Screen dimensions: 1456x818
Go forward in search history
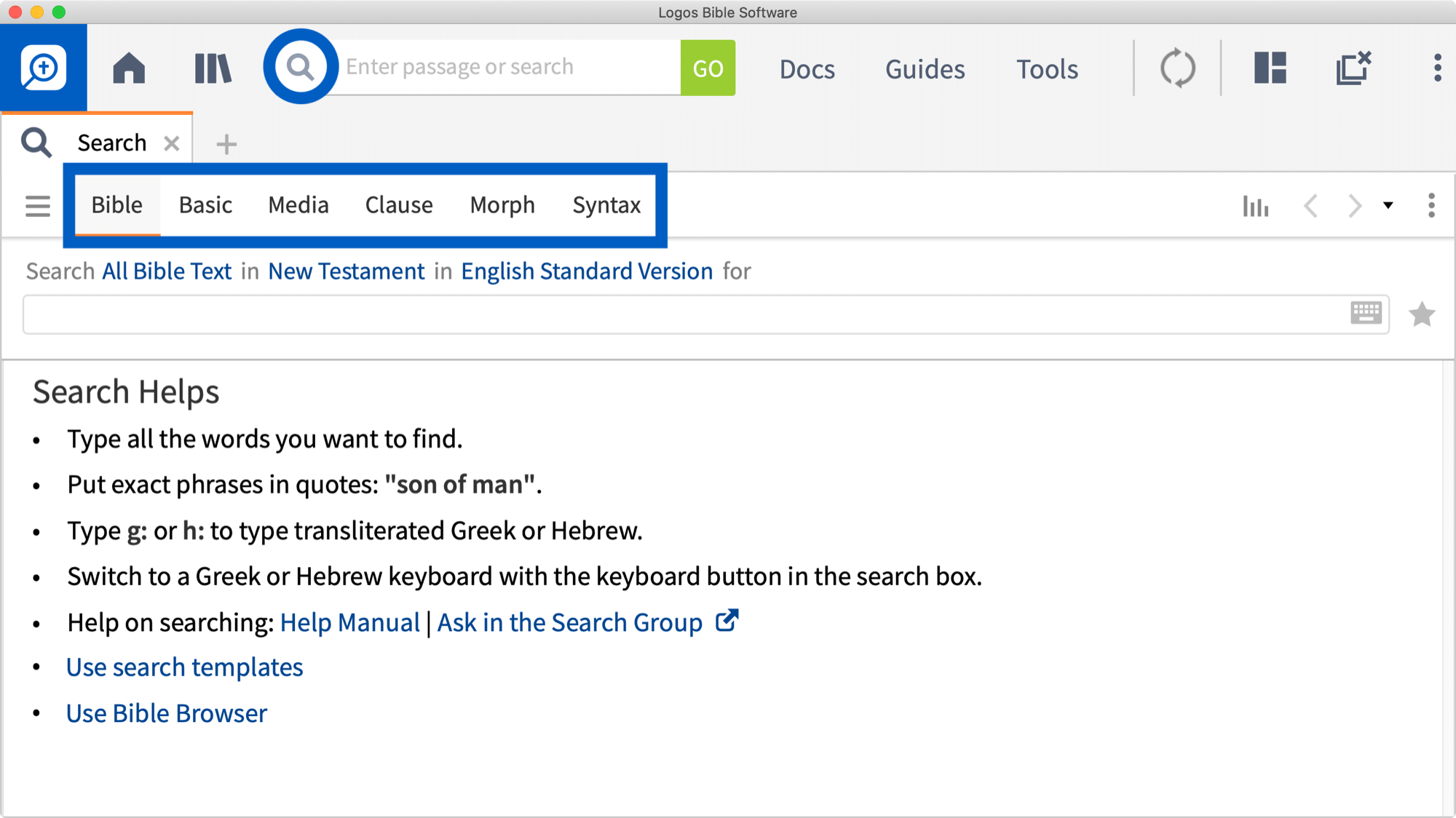coord(1354,206)
